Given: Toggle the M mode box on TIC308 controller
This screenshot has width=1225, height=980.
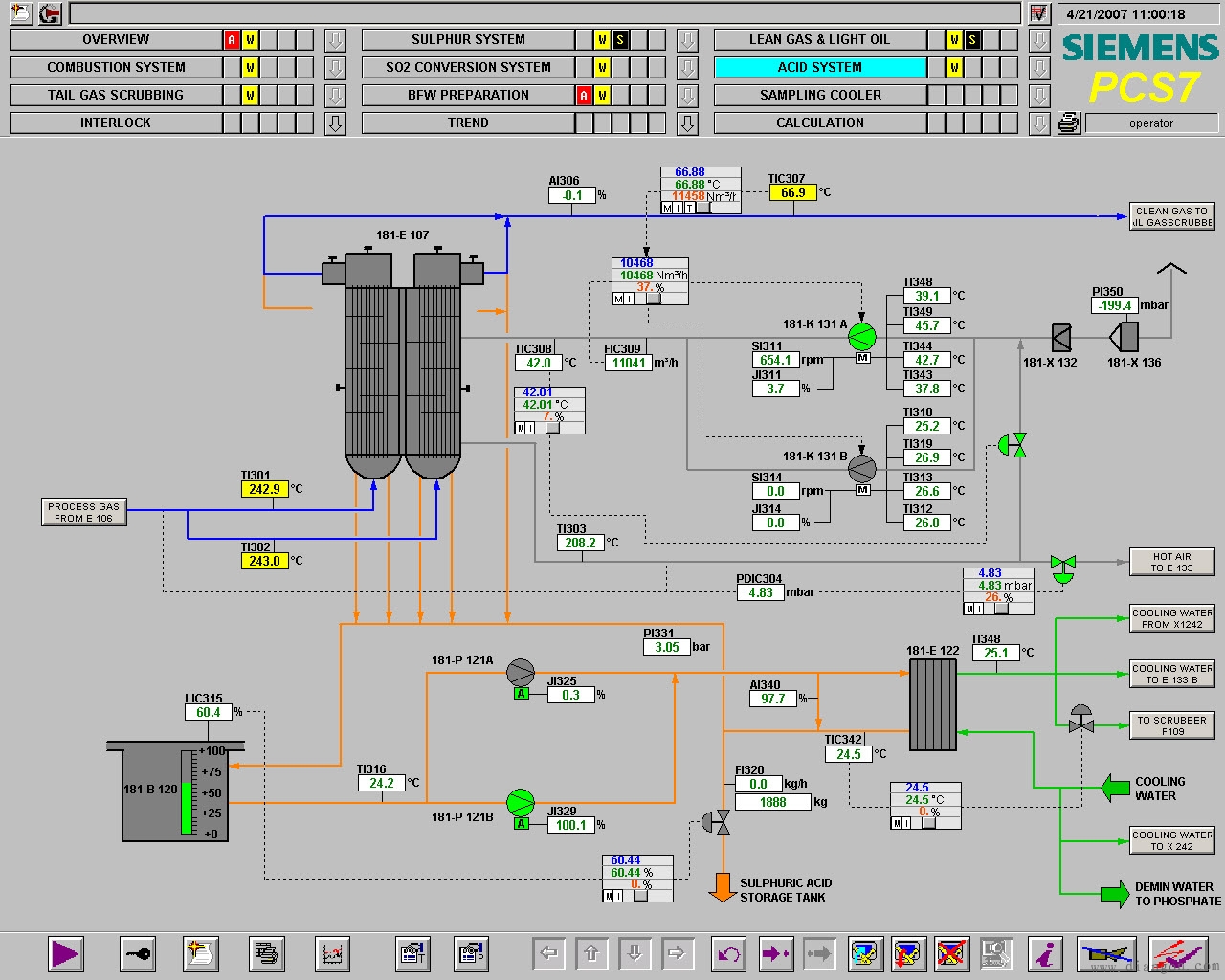Looking at the screenshot, I should pyautogui.click(x=522, y=428).
